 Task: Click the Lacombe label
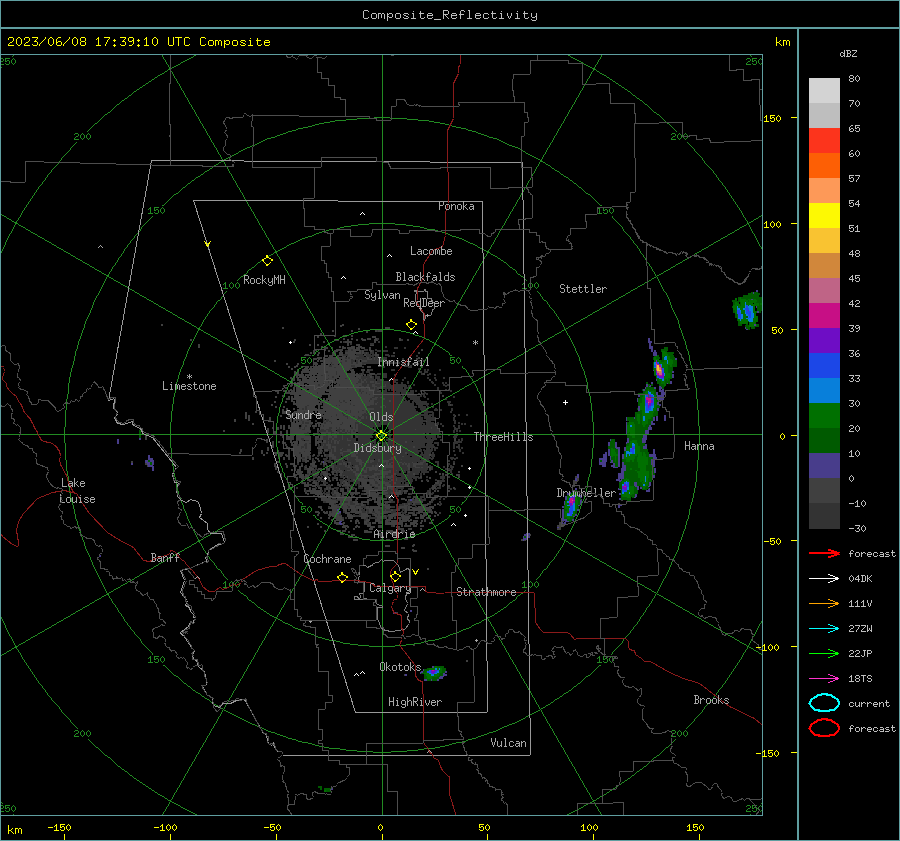431,251
